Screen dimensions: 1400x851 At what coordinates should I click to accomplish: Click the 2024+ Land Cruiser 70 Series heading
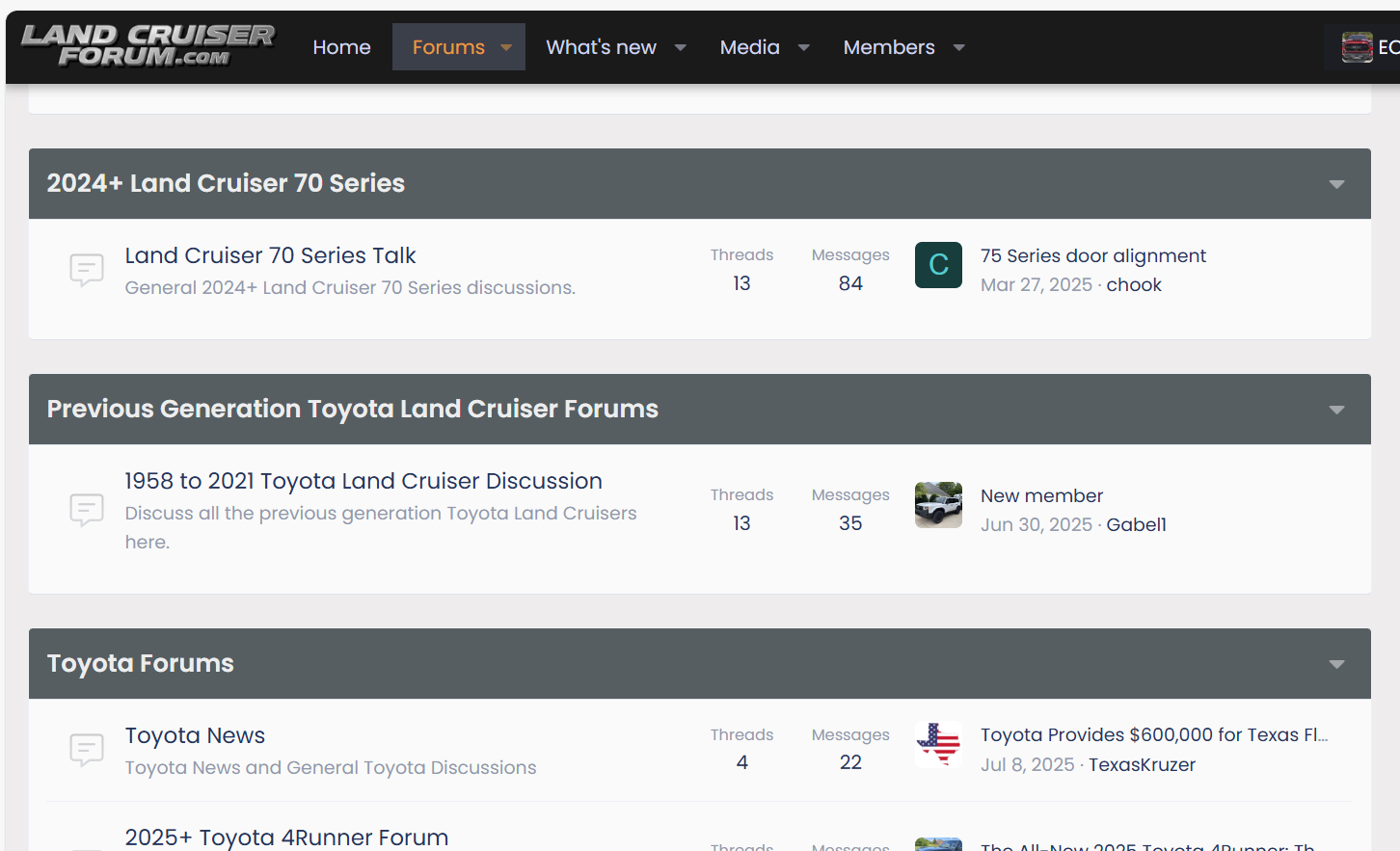(226, 183)
